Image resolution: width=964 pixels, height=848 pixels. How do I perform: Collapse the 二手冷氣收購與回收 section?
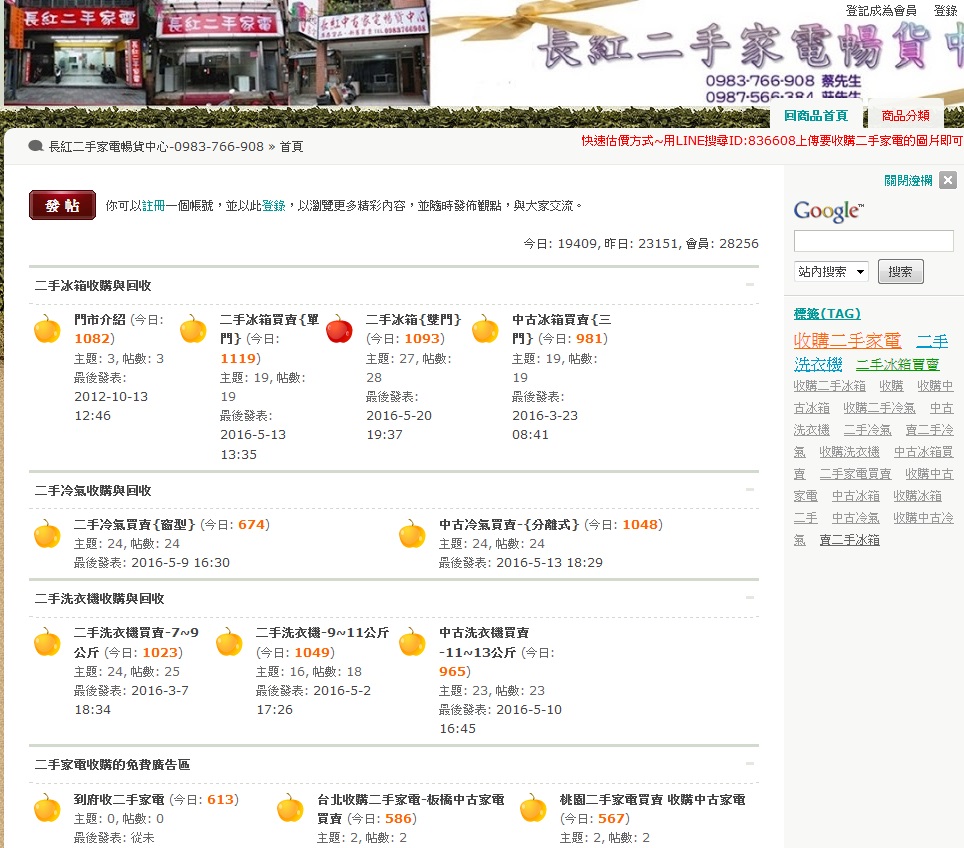point(750,490)
